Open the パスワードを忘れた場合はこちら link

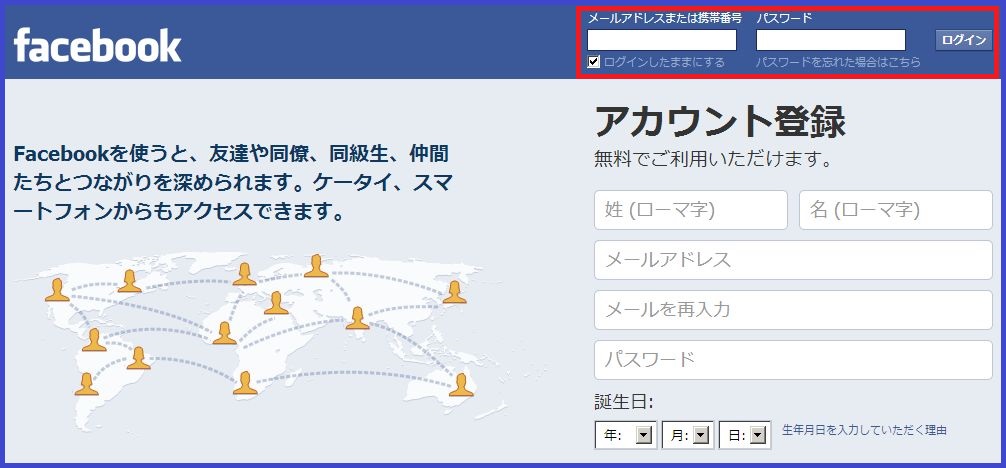coord(838,62)
